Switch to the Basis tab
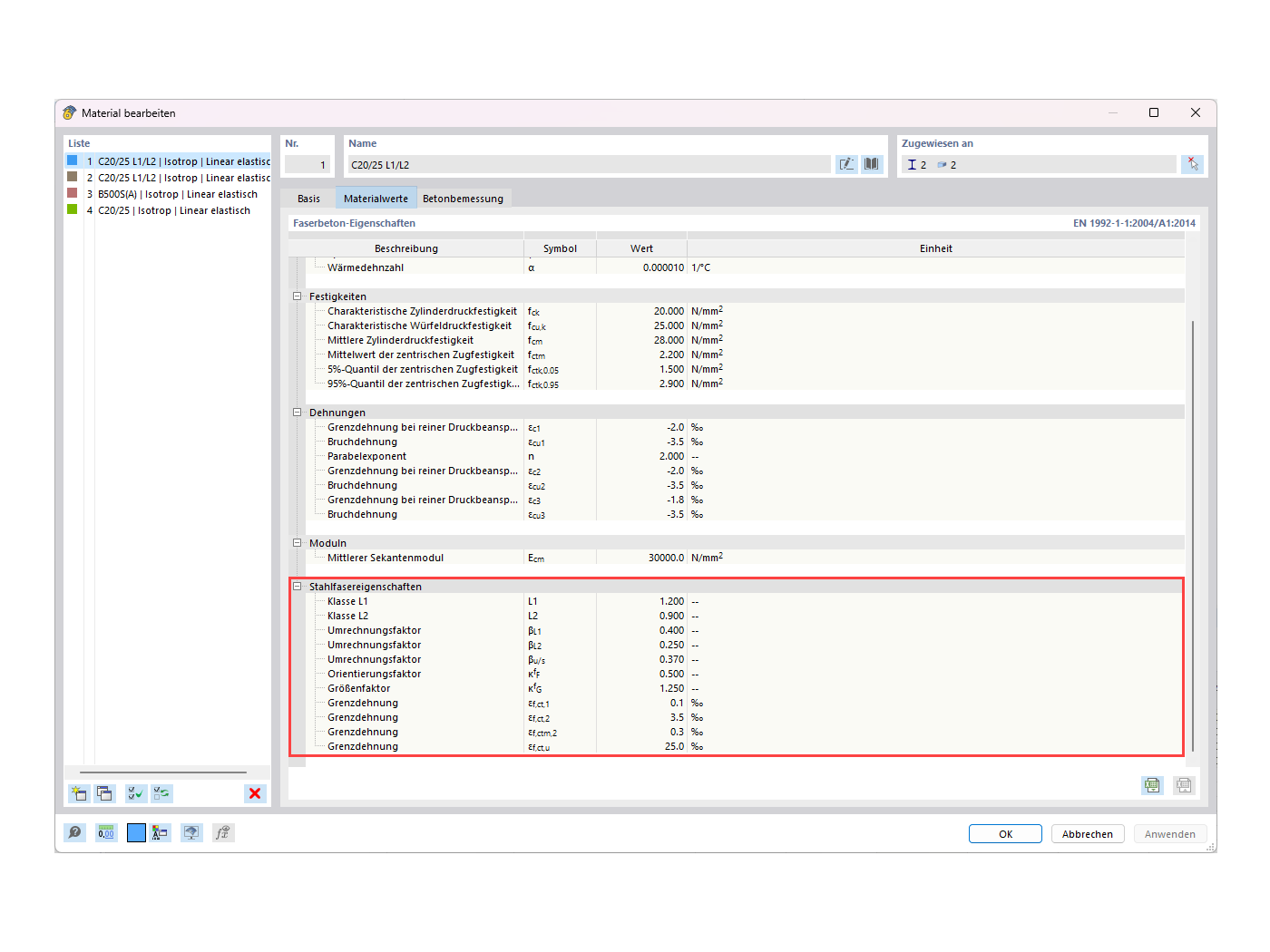Screen dimensions: 1270x952 tap(308, 198)
